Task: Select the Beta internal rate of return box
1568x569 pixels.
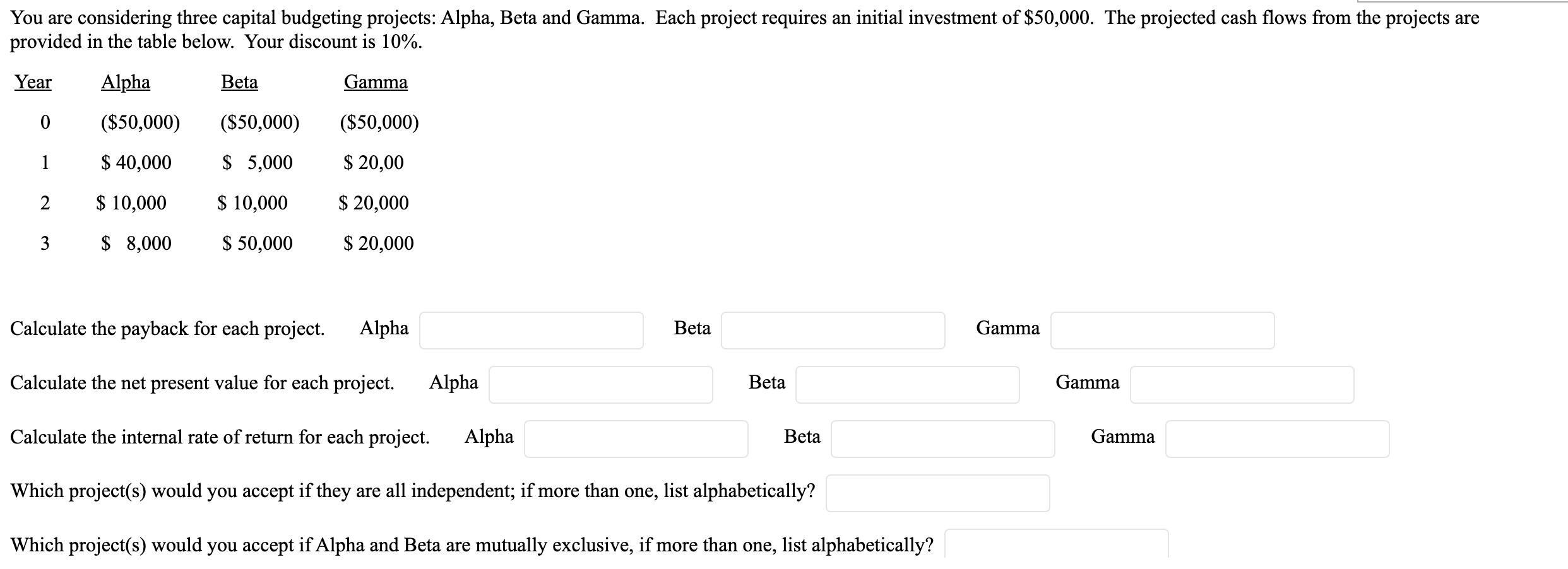Action: (942, 438)
